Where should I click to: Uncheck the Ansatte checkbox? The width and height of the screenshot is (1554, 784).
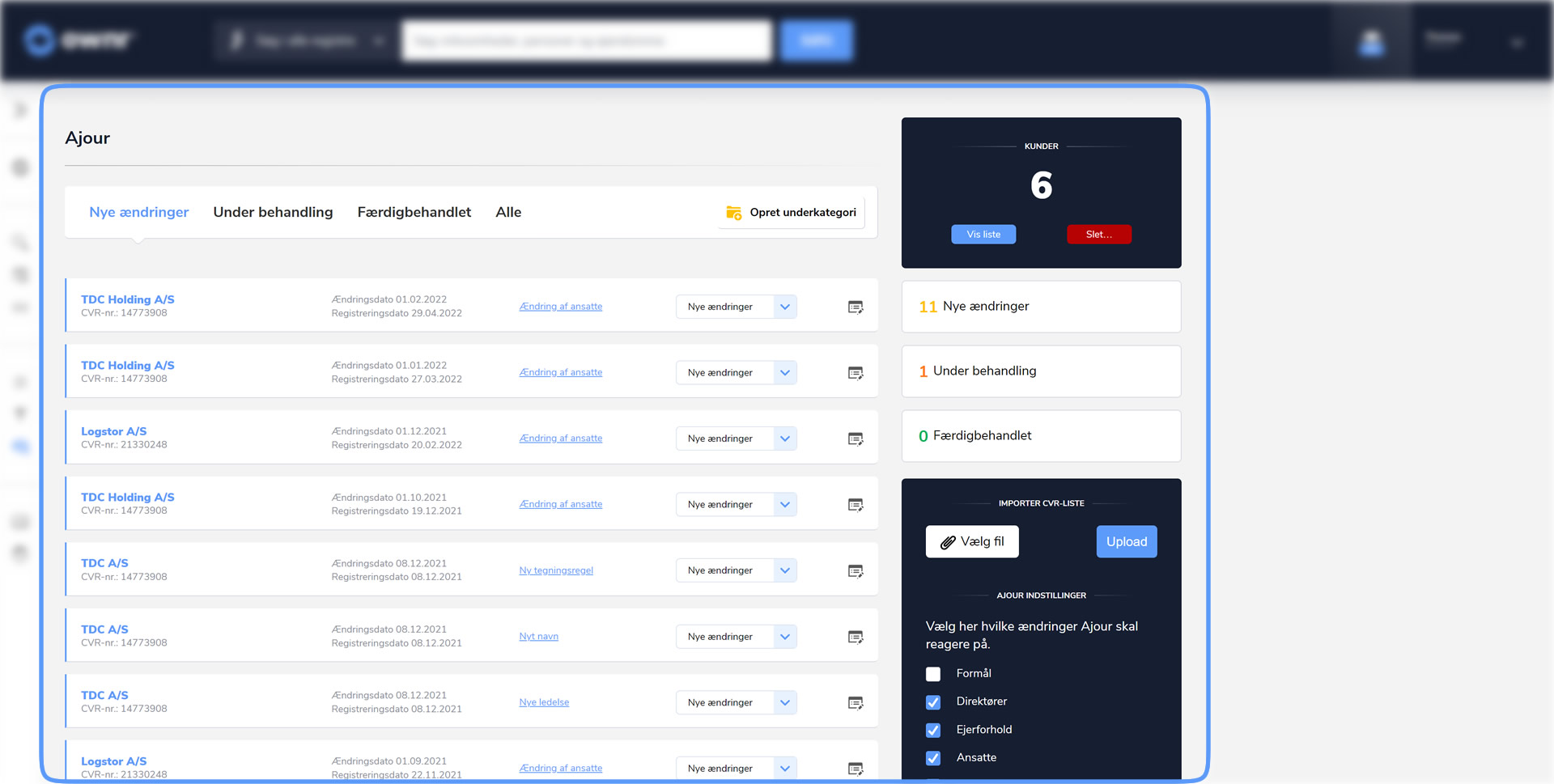(933, 758)
